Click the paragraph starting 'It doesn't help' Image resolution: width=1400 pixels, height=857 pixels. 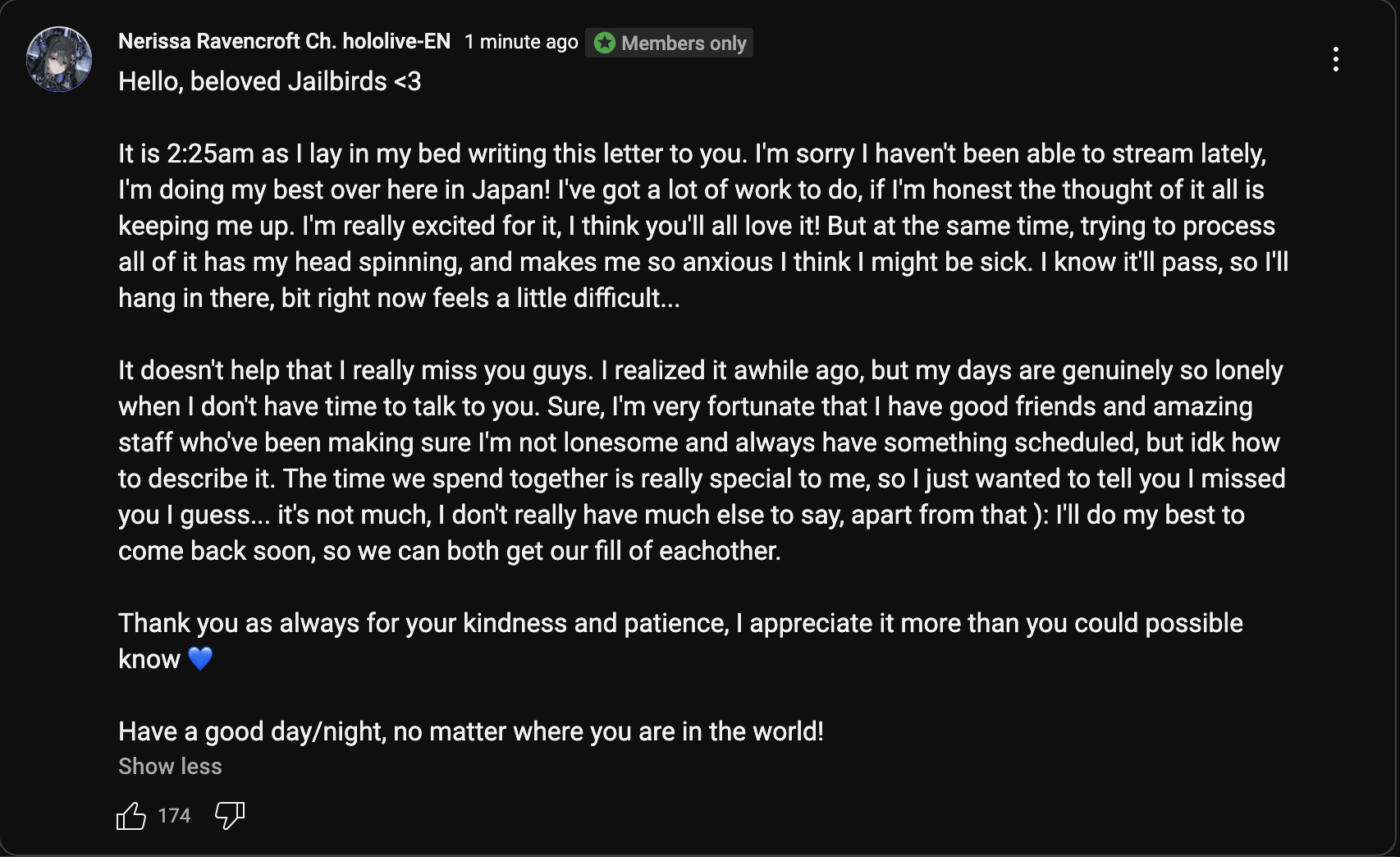[702, 461]
